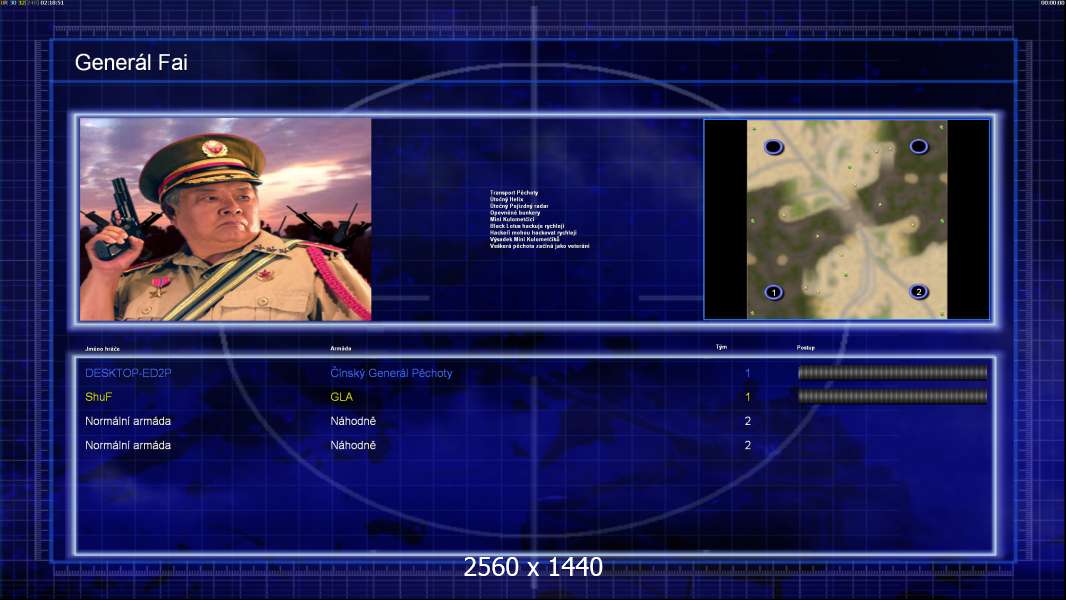This screenshot has height=600, width=1066.
Task: Select player DESKTOP-ED2P in the list
Action: [x=128, y=373]
